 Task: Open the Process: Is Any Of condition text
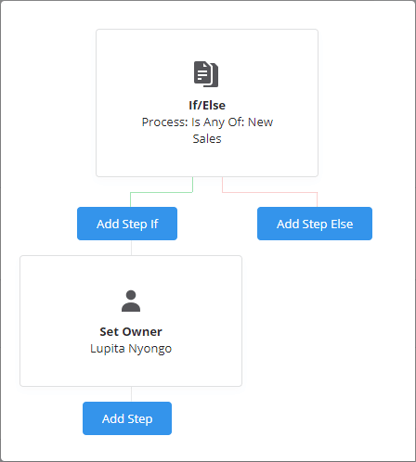point(207,130)
